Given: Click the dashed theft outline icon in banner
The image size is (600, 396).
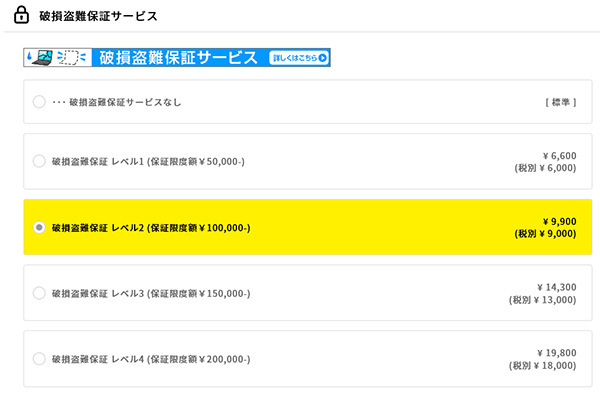Looking at the screenshot, I should [x=71, y=58].
